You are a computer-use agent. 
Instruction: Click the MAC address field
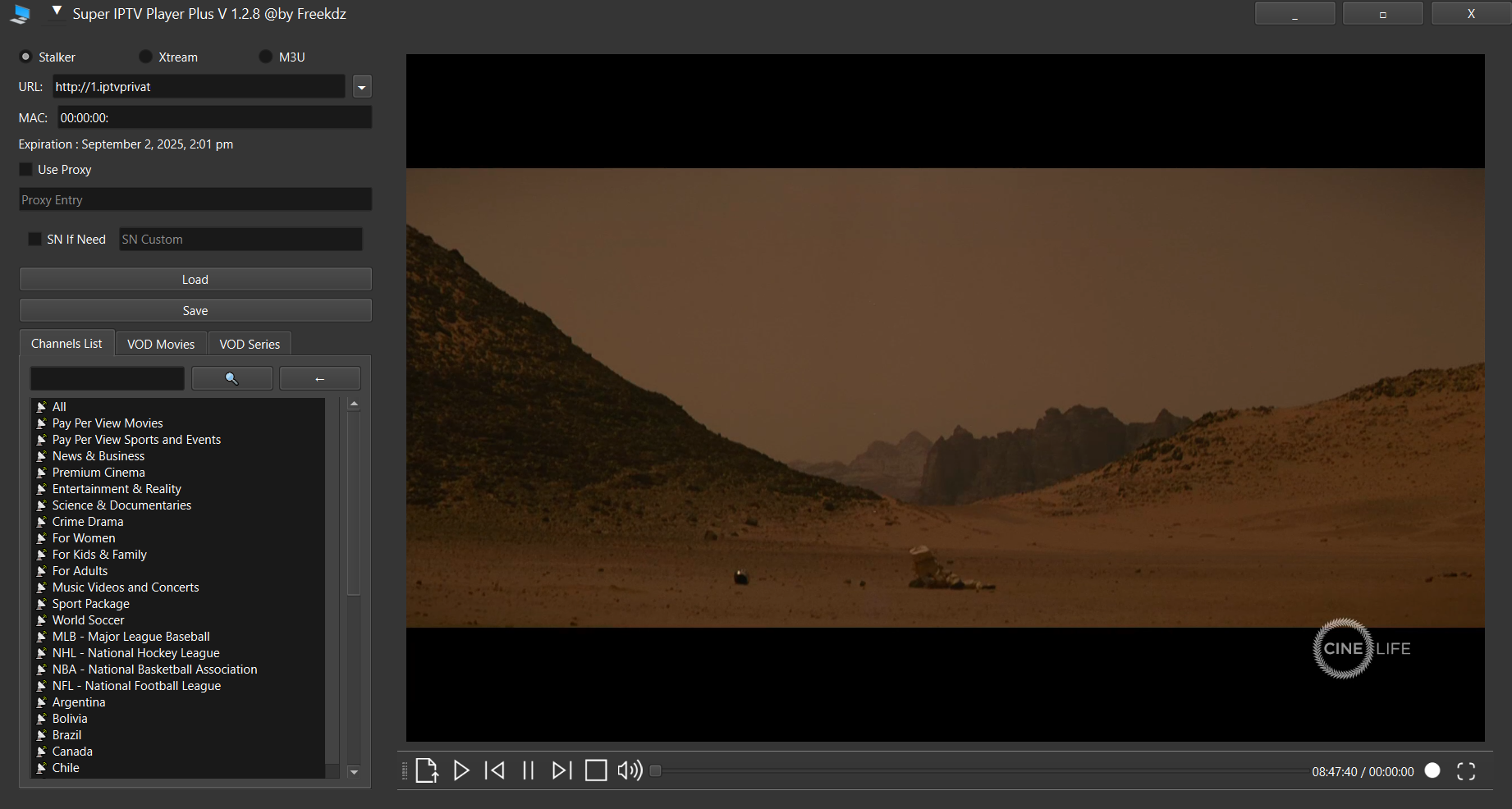coord(214,117)
